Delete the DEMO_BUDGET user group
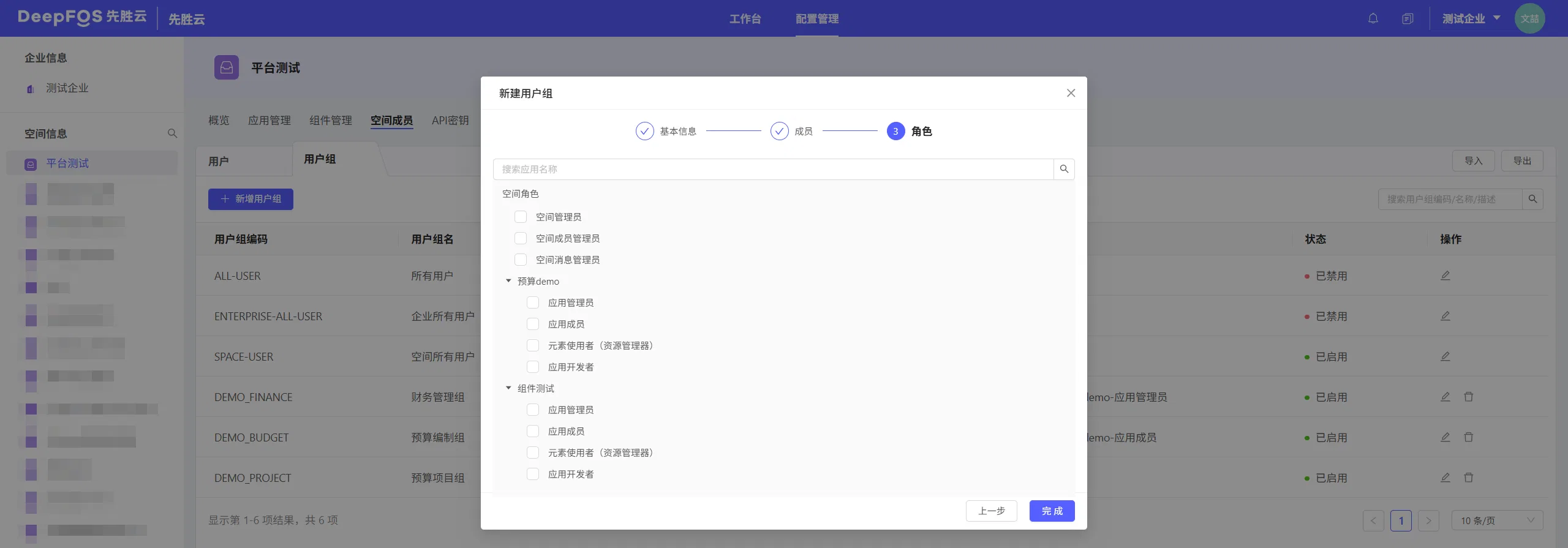1568x548 pixels. pos(1468,437)
